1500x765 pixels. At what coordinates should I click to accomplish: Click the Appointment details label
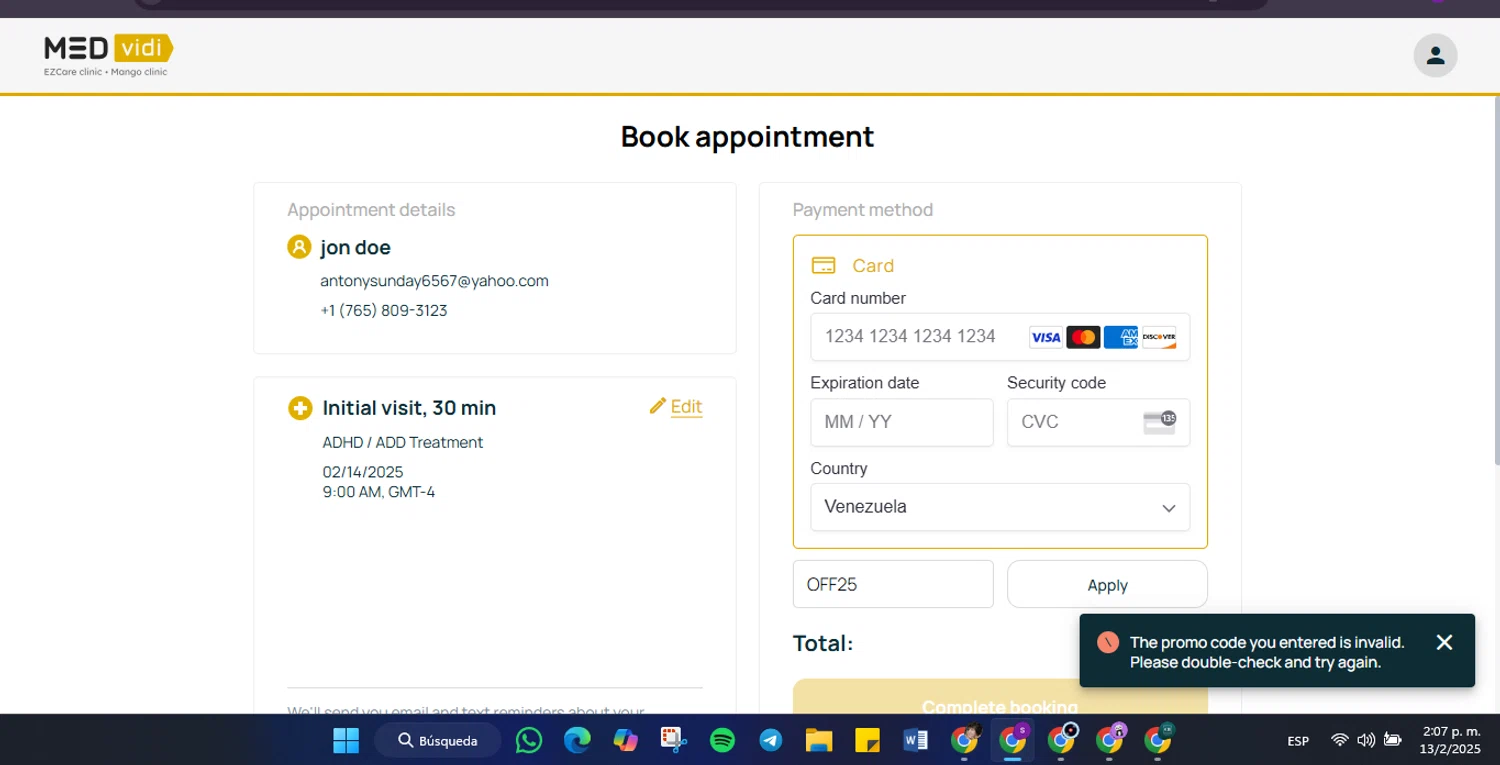[371, 210]
